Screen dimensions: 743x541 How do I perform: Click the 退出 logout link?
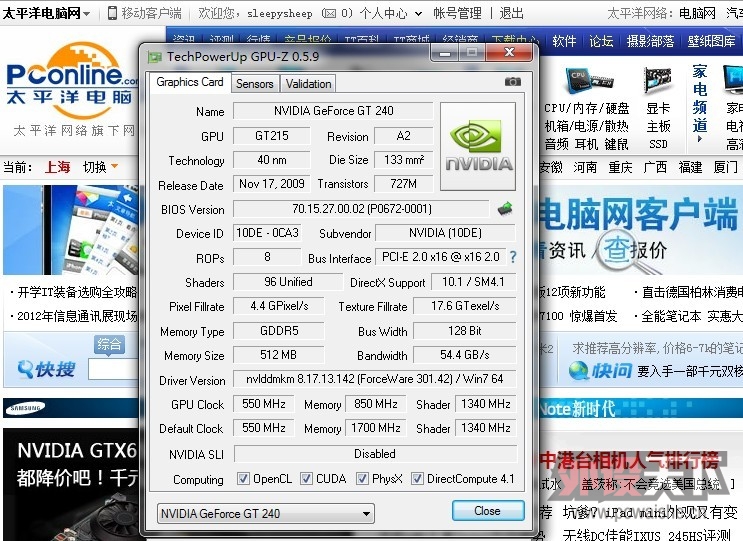click(511, 13)
